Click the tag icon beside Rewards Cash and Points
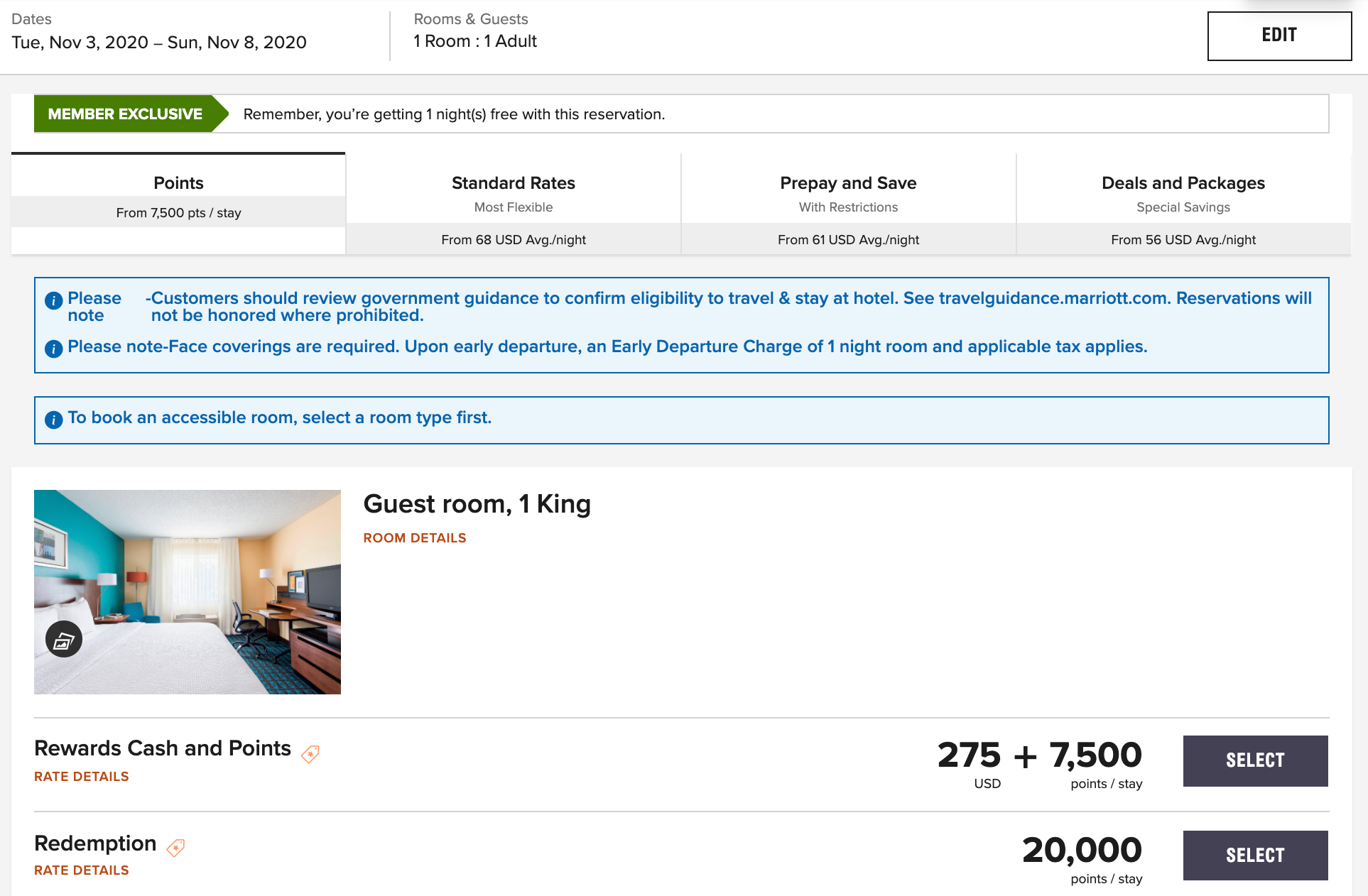The width and height of the screenshot is (1368, 896). click(310, 753)
